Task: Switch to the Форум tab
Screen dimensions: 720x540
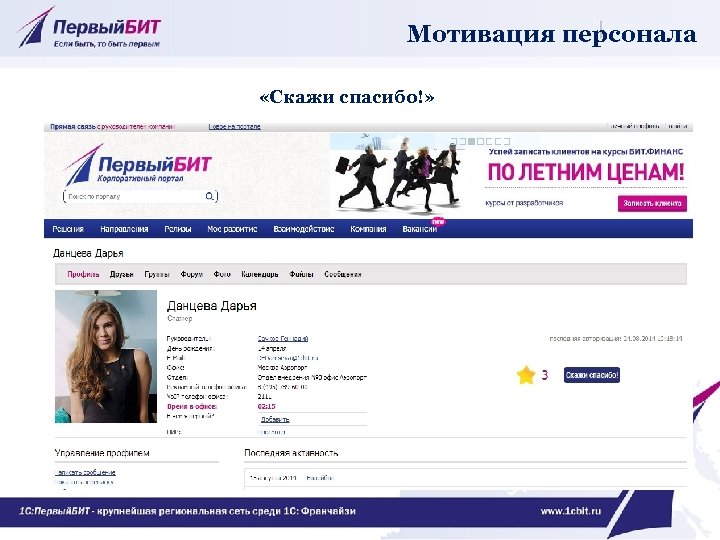Action: (x=191, y=274)
